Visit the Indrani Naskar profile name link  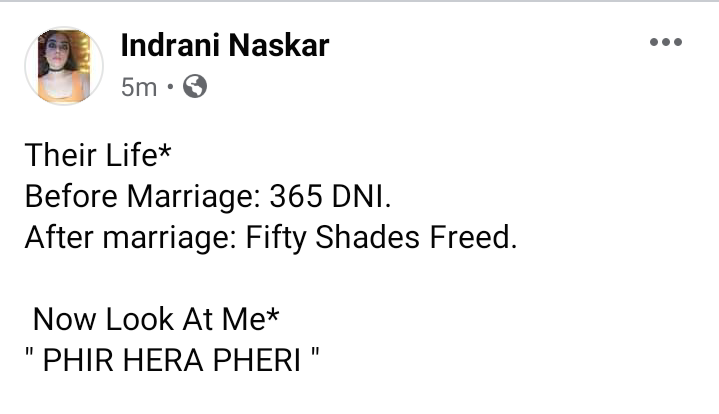(225, 45)
